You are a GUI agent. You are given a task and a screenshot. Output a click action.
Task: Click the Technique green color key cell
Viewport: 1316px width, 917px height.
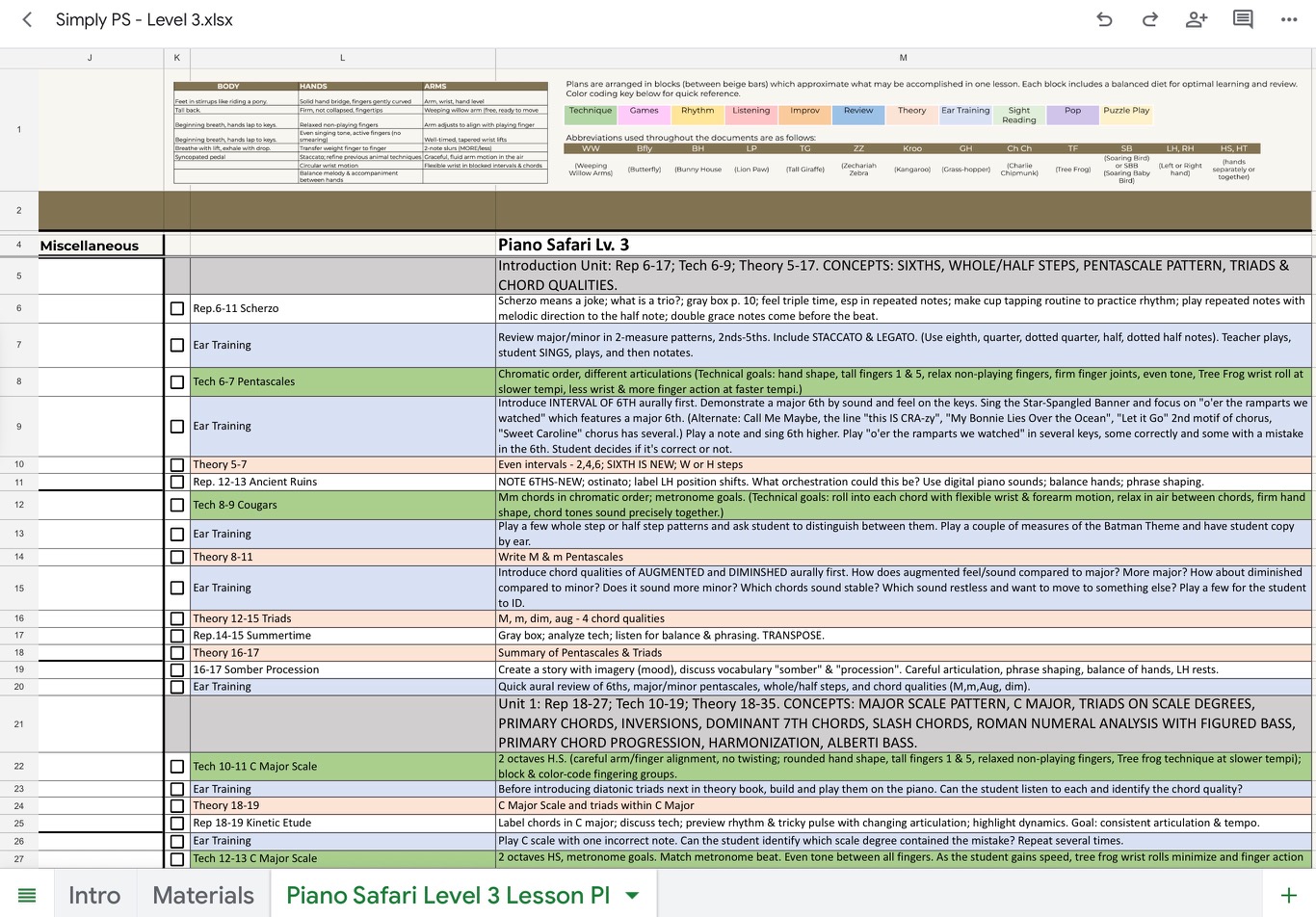(x=591, y=115)
